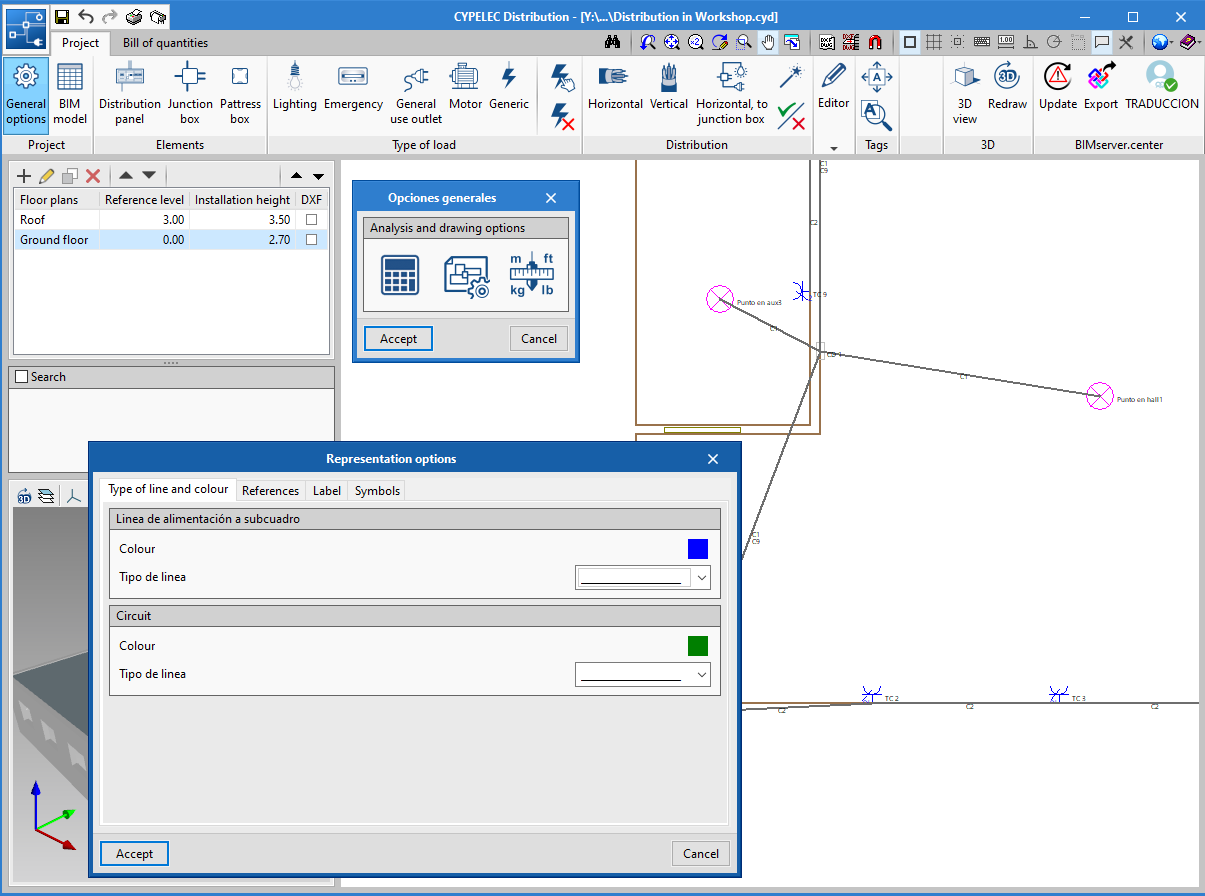Open the References tab
This screenshot has width=1205, height=896.
pyautogui.click(x=270, y=490)
